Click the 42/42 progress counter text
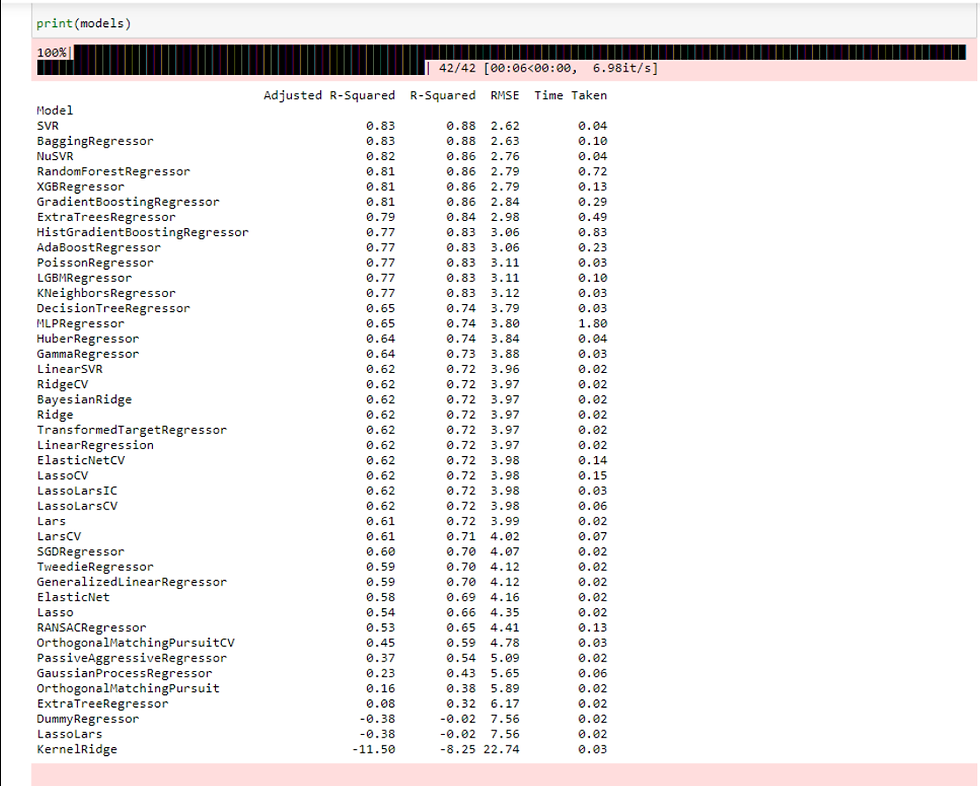Viewport: 980px width, 786px height. [x=457, y=68]
